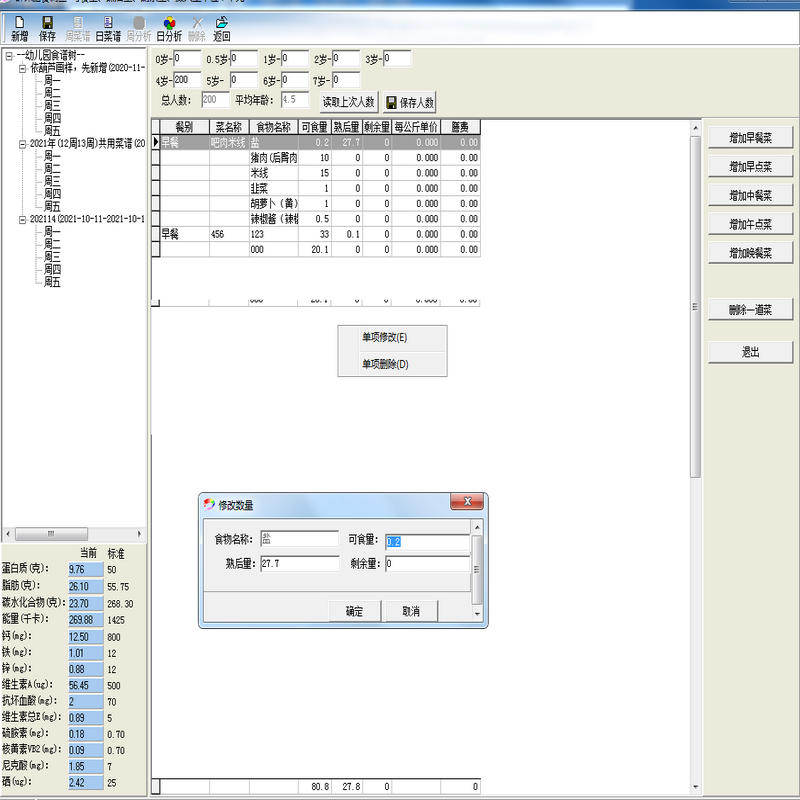Click the 餐别 column header
The height and width of the screenshot is (800, 800).
pyautogui.click(x=185, y=127)
